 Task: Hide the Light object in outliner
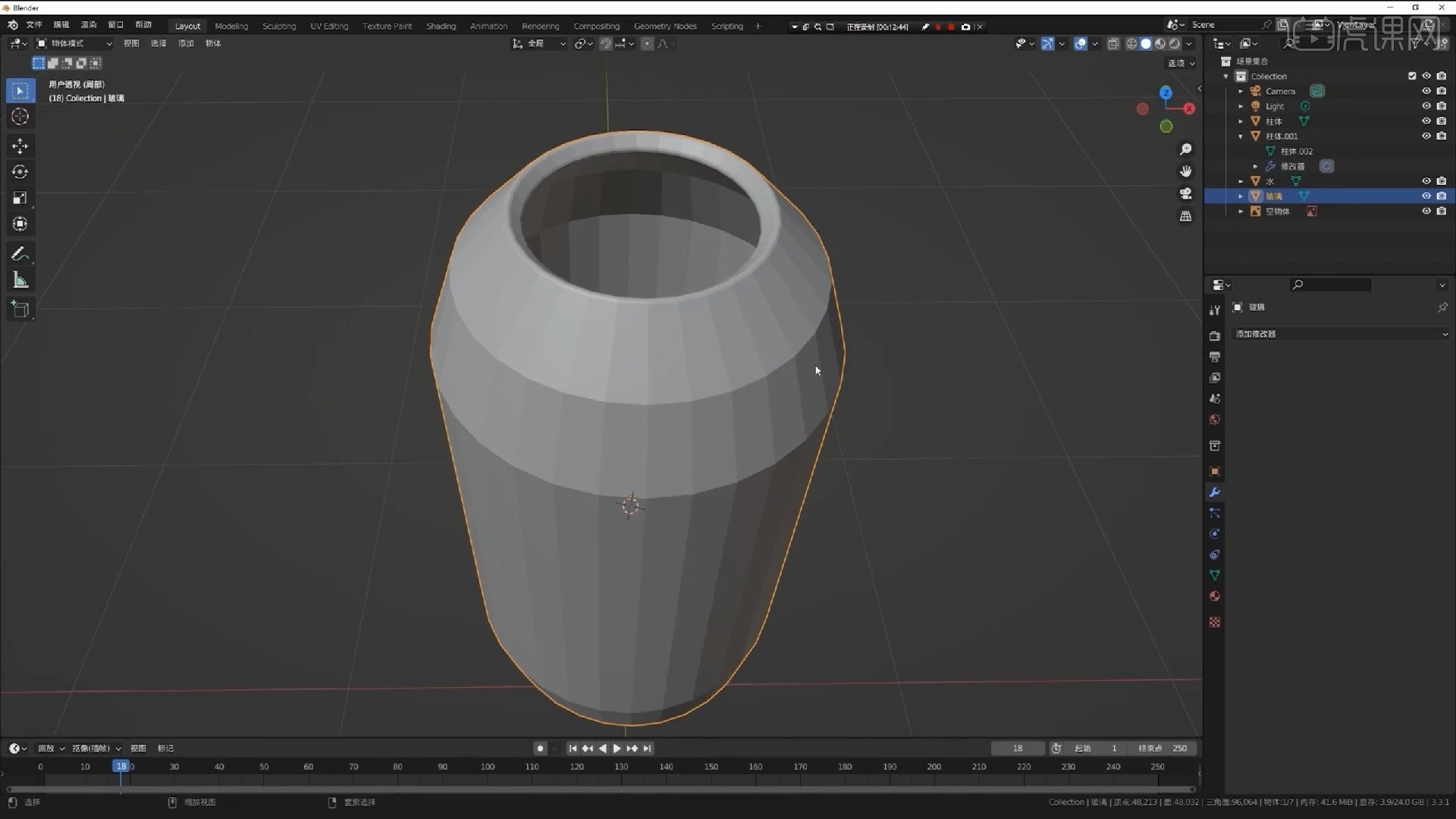(1426, 106)
